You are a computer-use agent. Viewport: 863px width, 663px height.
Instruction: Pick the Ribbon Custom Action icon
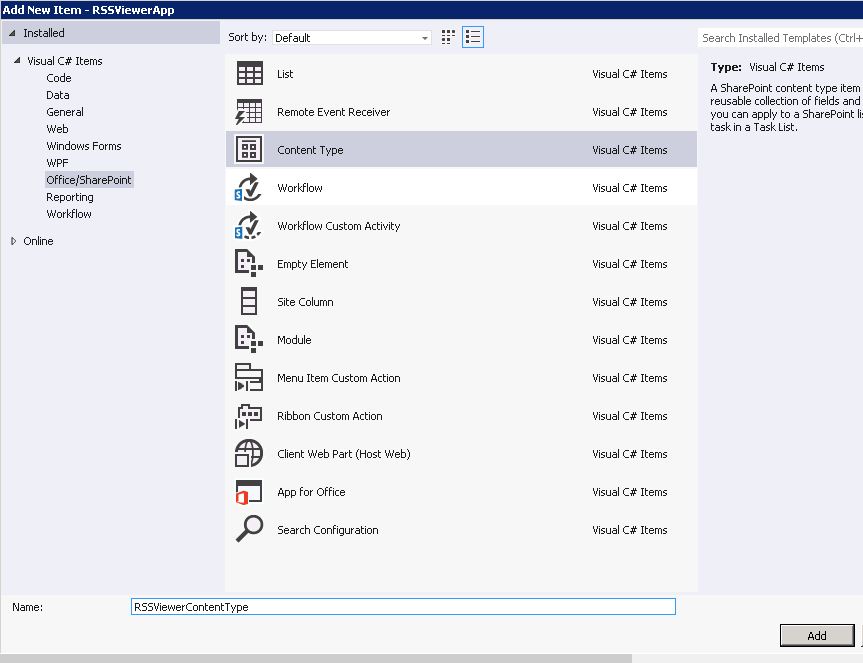(249, 416)
